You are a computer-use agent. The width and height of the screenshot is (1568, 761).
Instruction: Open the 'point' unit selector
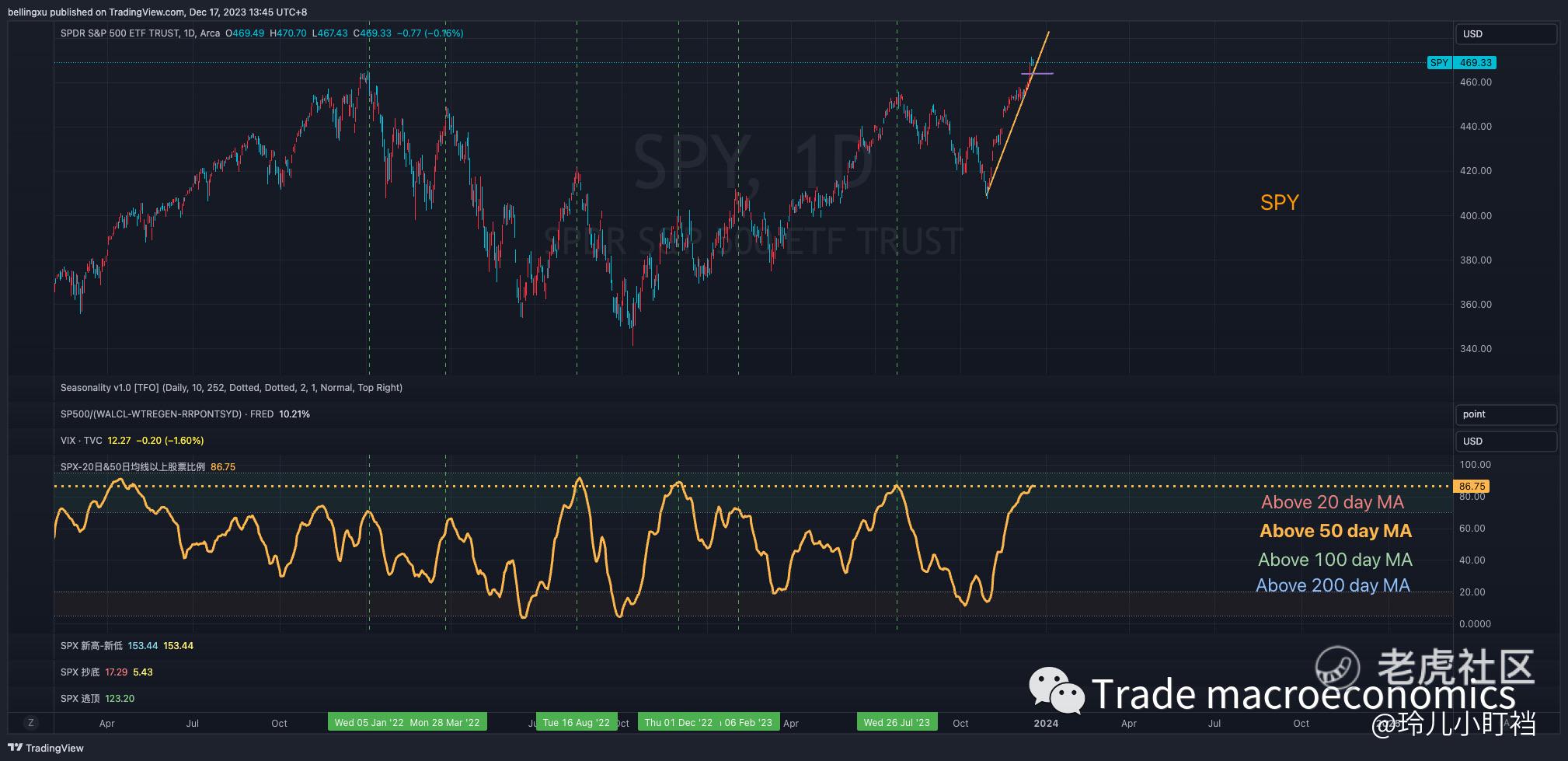pos(1505,414)
